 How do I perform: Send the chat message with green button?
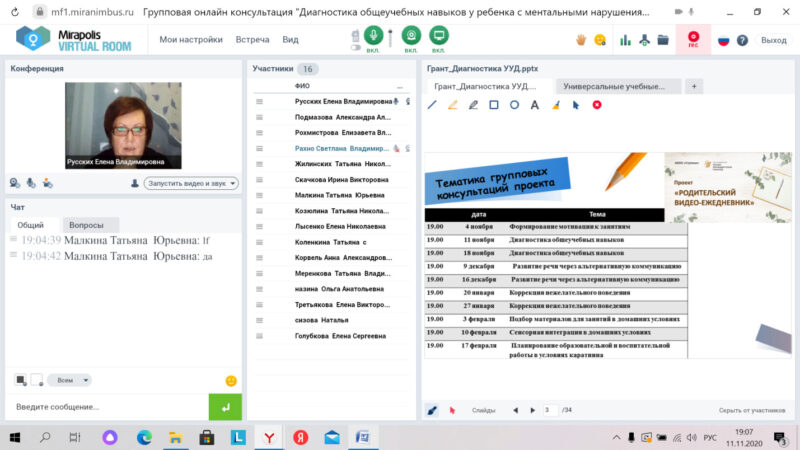point(225,407)
